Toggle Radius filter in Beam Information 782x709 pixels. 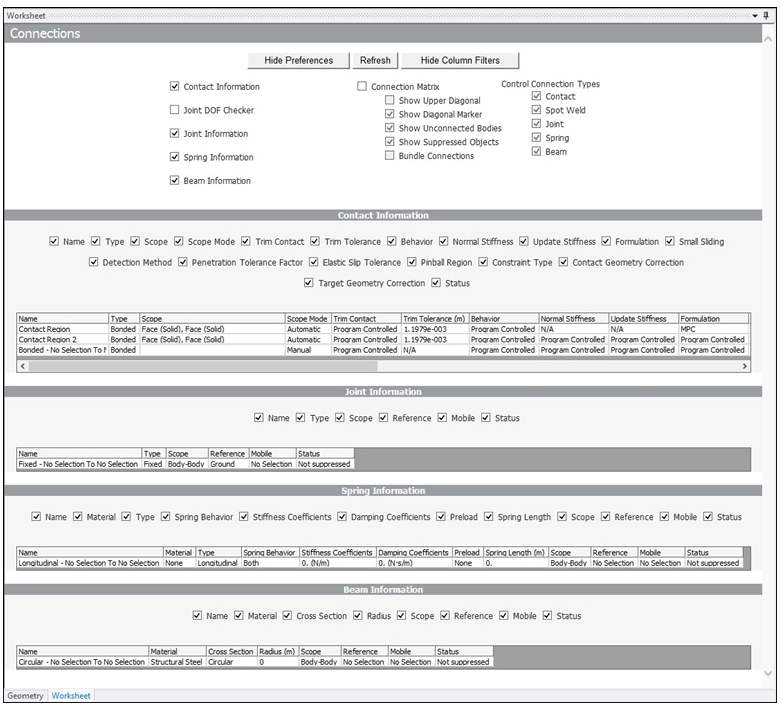(x=358, y=616)
